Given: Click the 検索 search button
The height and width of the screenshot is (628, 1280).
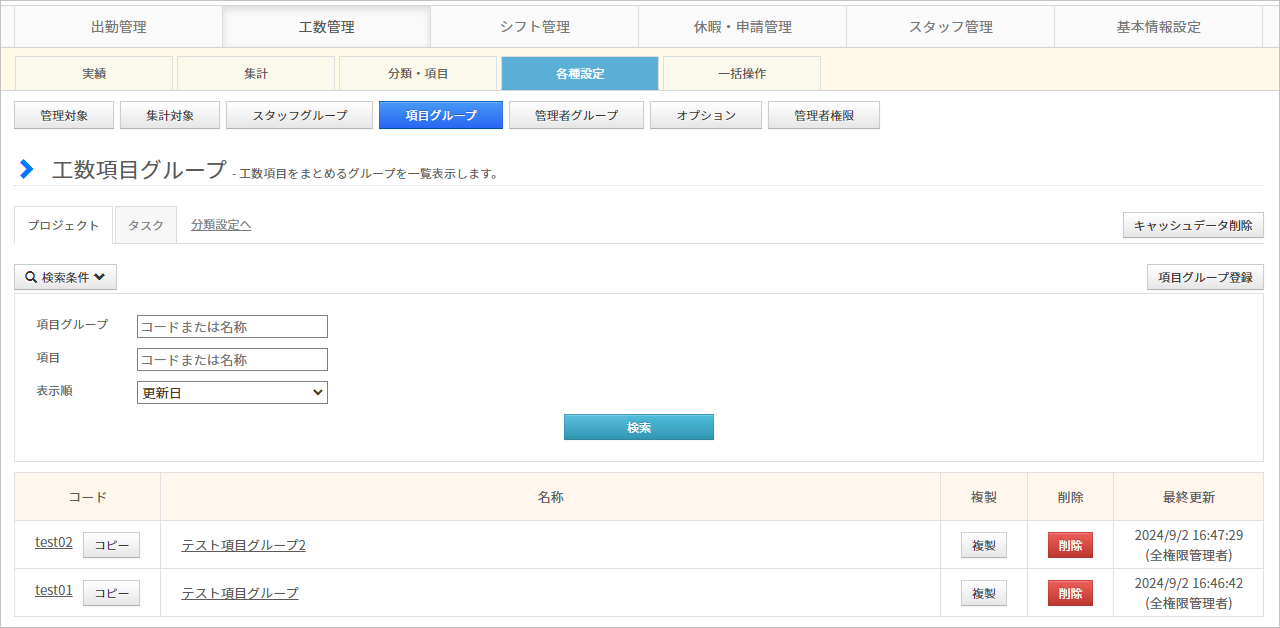Looking at the screenshot, I should [x=639, y=427].
